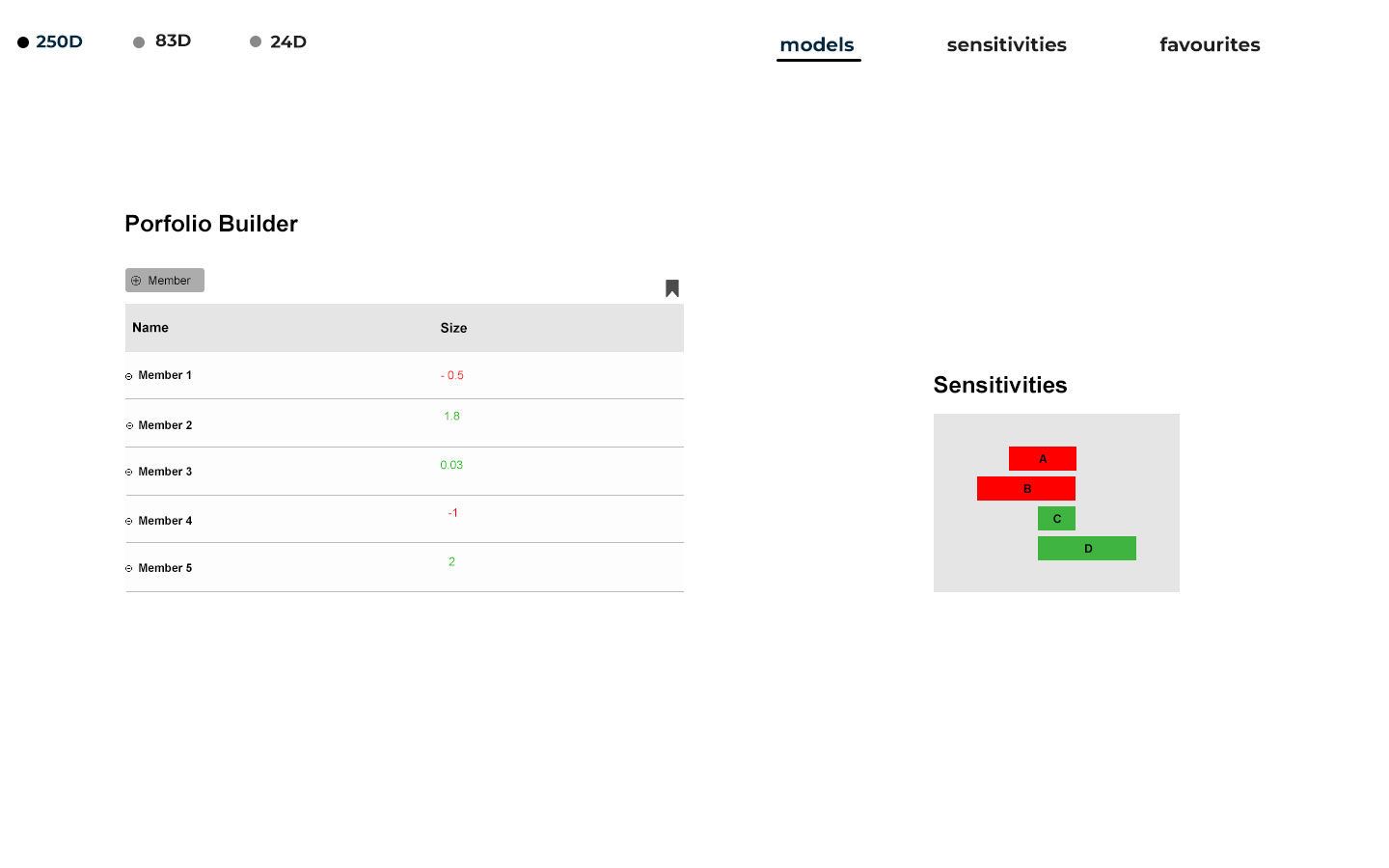1389x868 pixels.
Task: Switch to the sensitivities tab
Action: point(1006,44)
